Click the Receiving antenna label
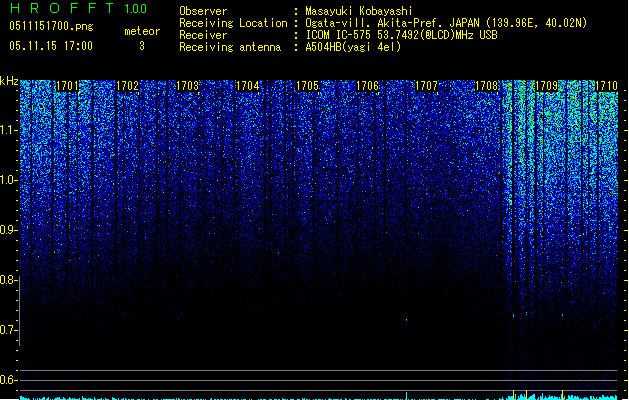This screenshot has height=400, width=629. pyautogui.click(x=230, y=47)
